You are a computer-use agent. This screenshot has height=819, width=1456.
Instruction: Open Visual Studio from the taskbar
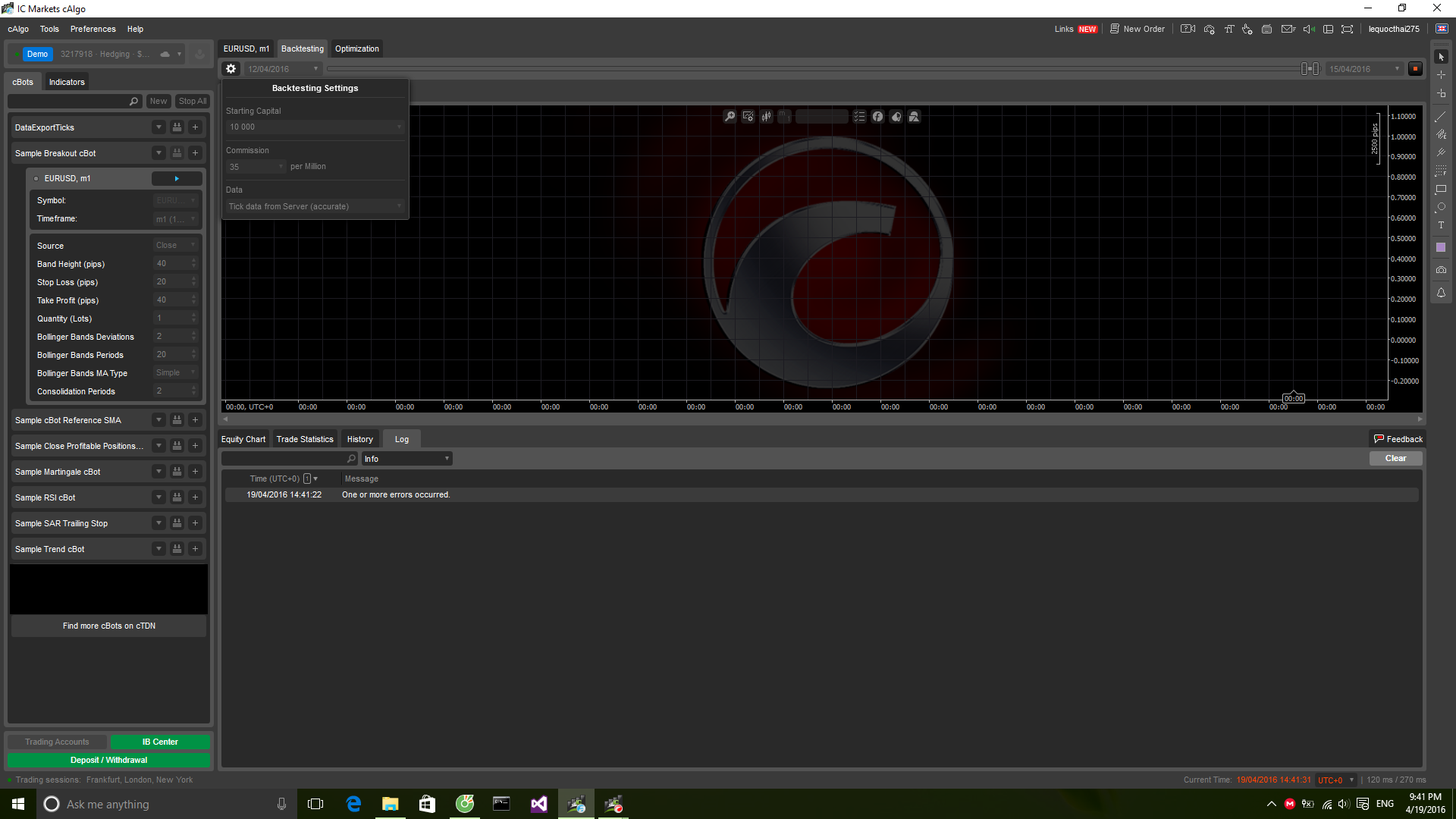point(538,804)
